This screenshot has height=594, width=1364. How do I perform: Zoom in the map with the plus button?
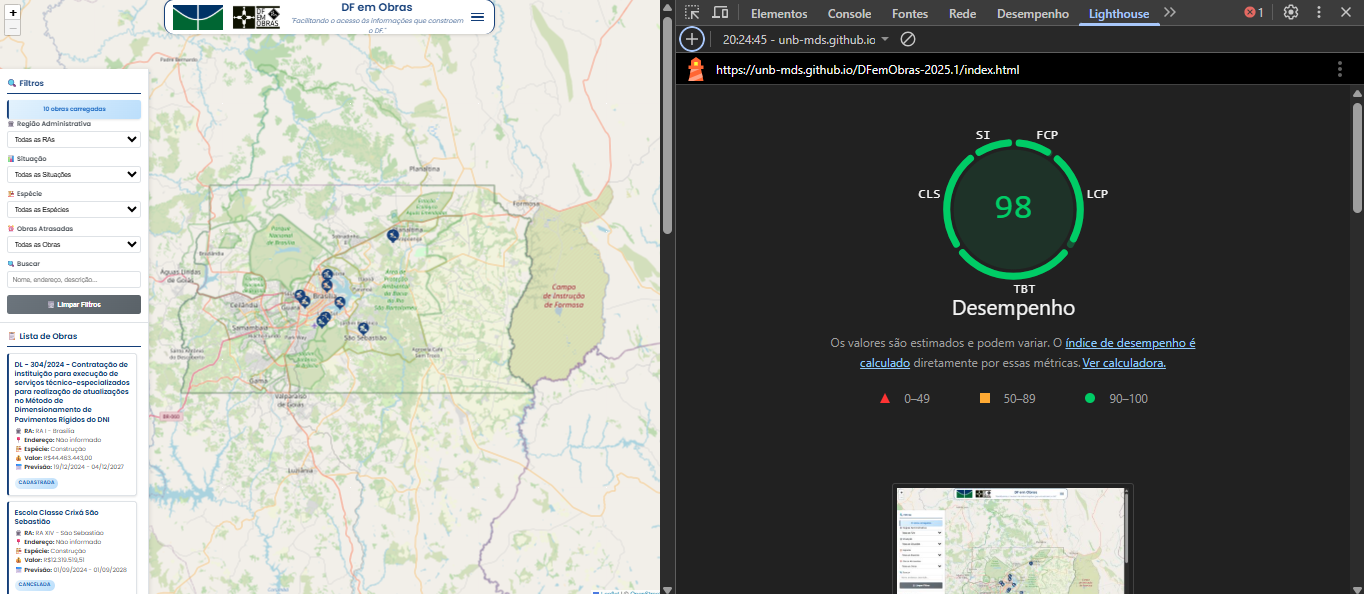[13, 13]
